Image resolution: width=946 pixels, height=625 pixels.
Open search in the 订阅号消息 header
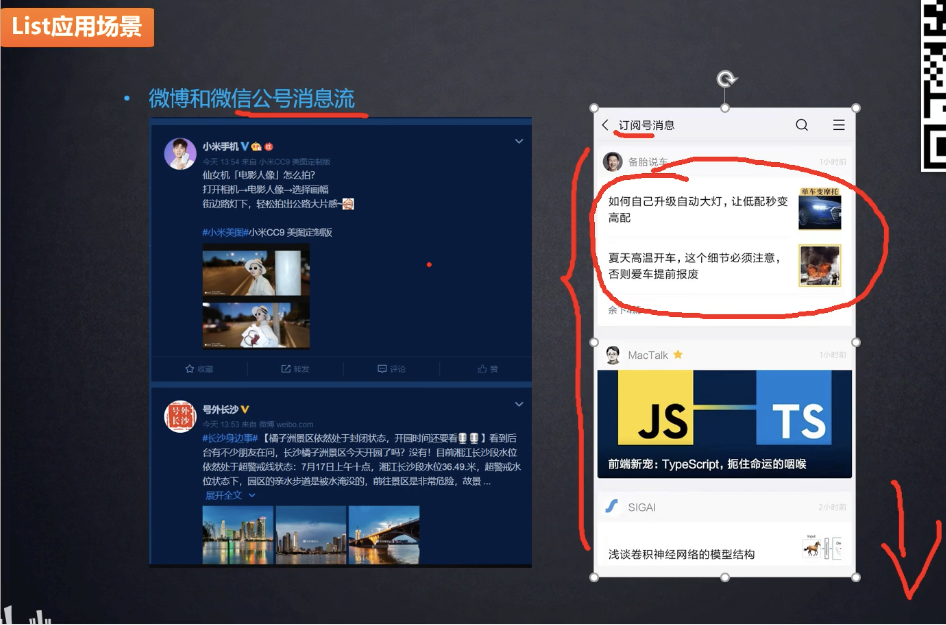pyautogui.click(x=802, y=125)
